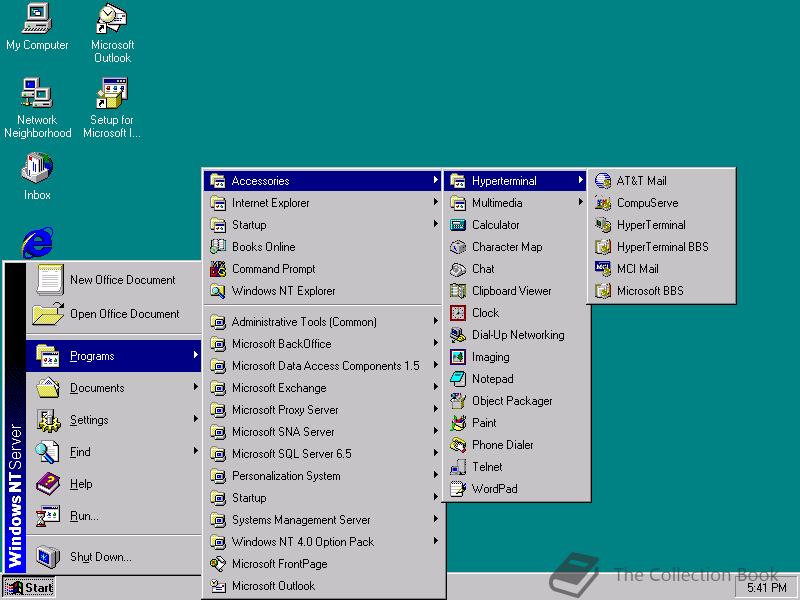Select Open Office Document in Start menu

113,314
